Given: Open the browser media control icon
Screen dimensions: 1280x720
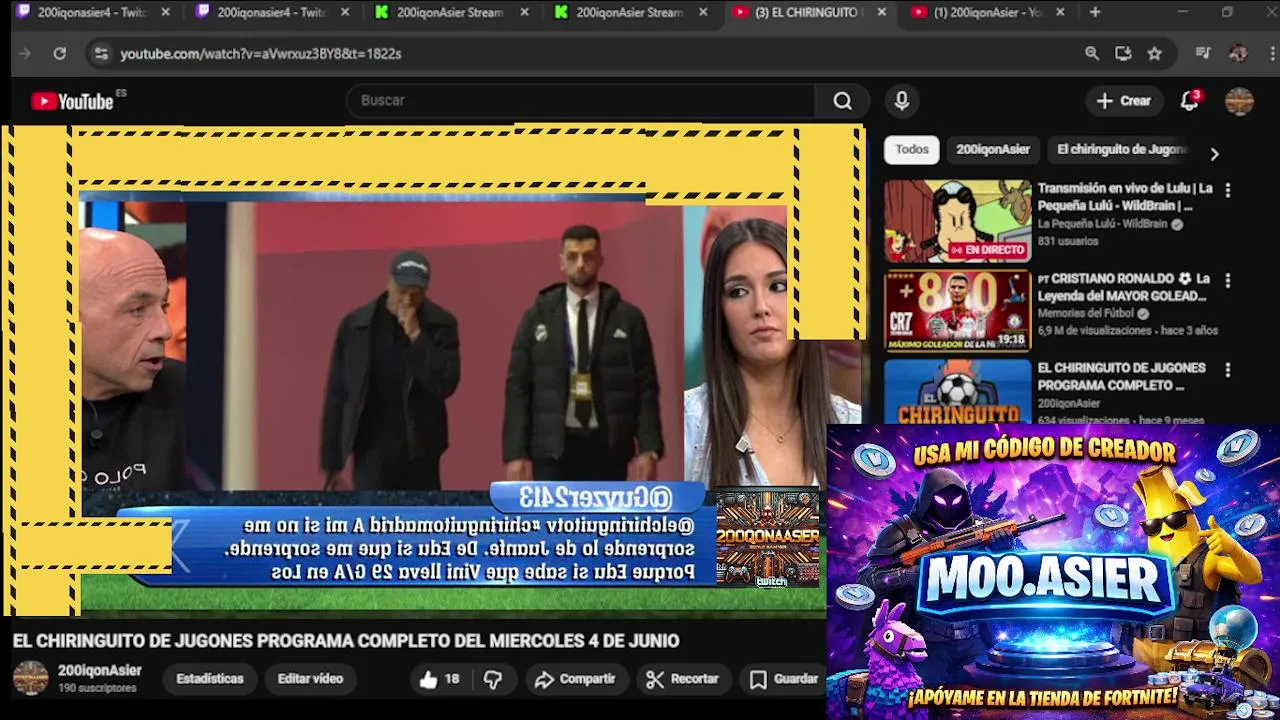Looking at the screenshot, I should click(1204, 53).
